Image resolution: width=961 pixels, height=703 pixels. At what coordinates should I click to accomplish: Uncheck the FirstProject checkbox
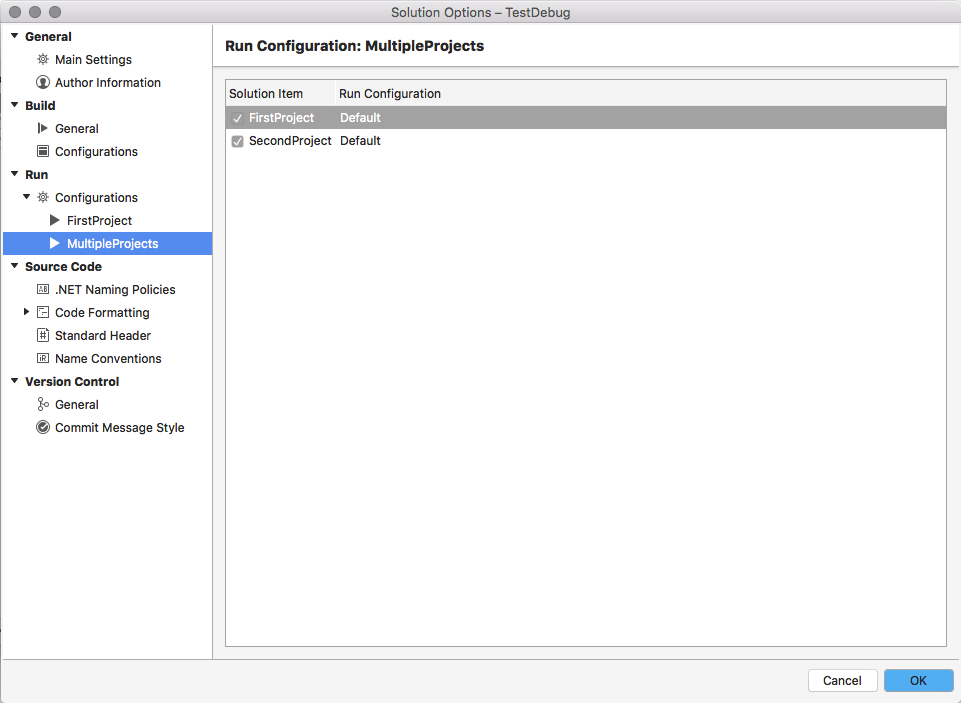point(237,118)
